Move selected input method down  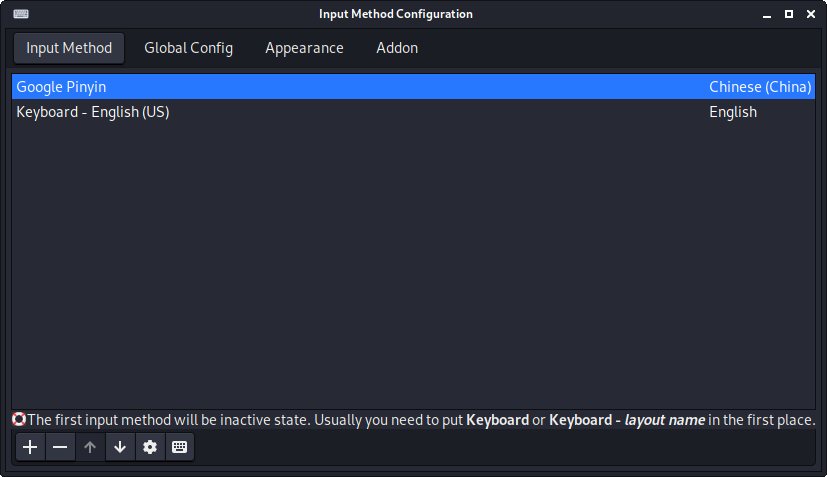click(x=120, y=447)
